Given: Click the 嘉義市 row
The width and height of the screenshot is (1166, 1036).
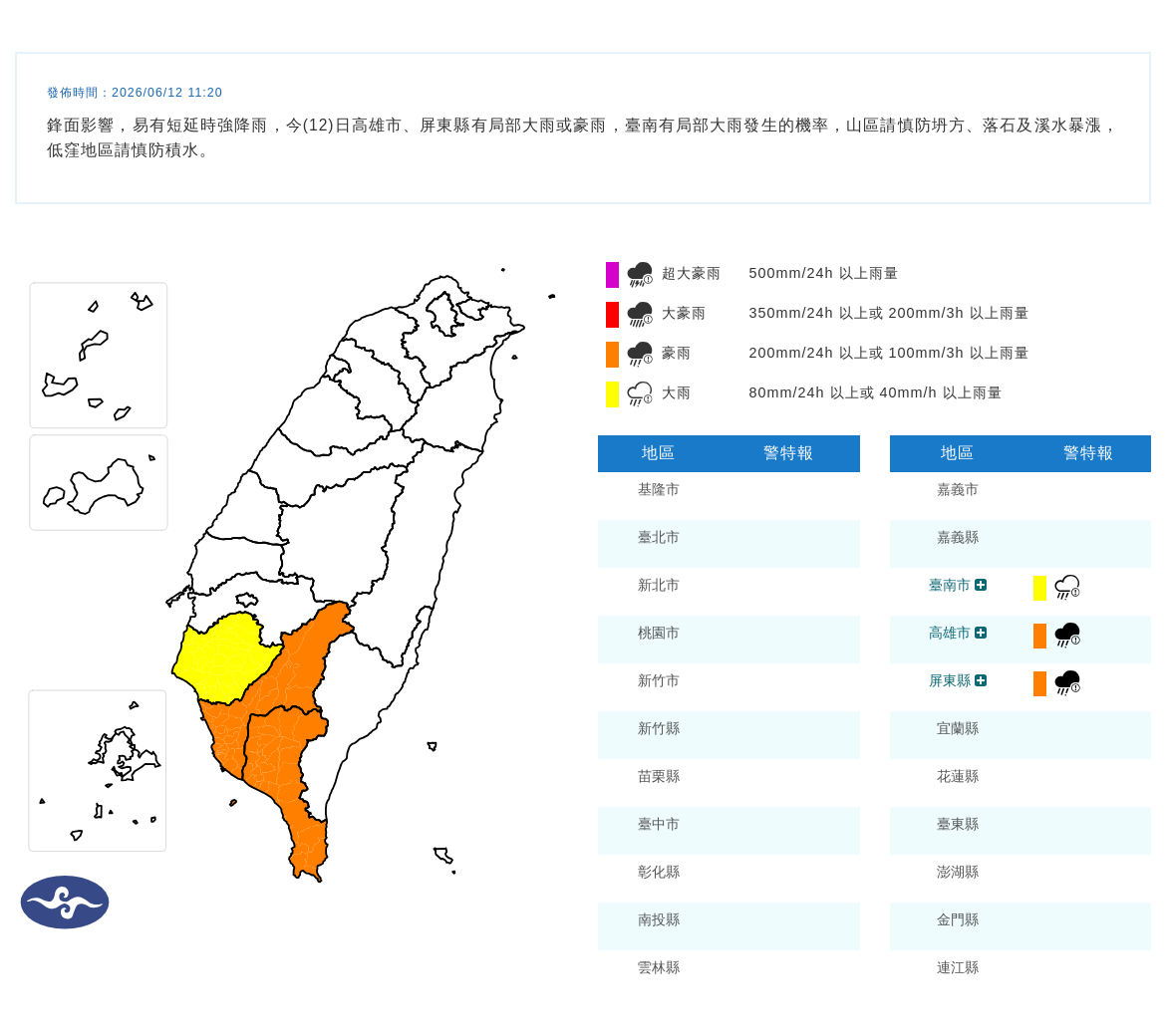Looking at the screenshot, I should click(1020, 496).
